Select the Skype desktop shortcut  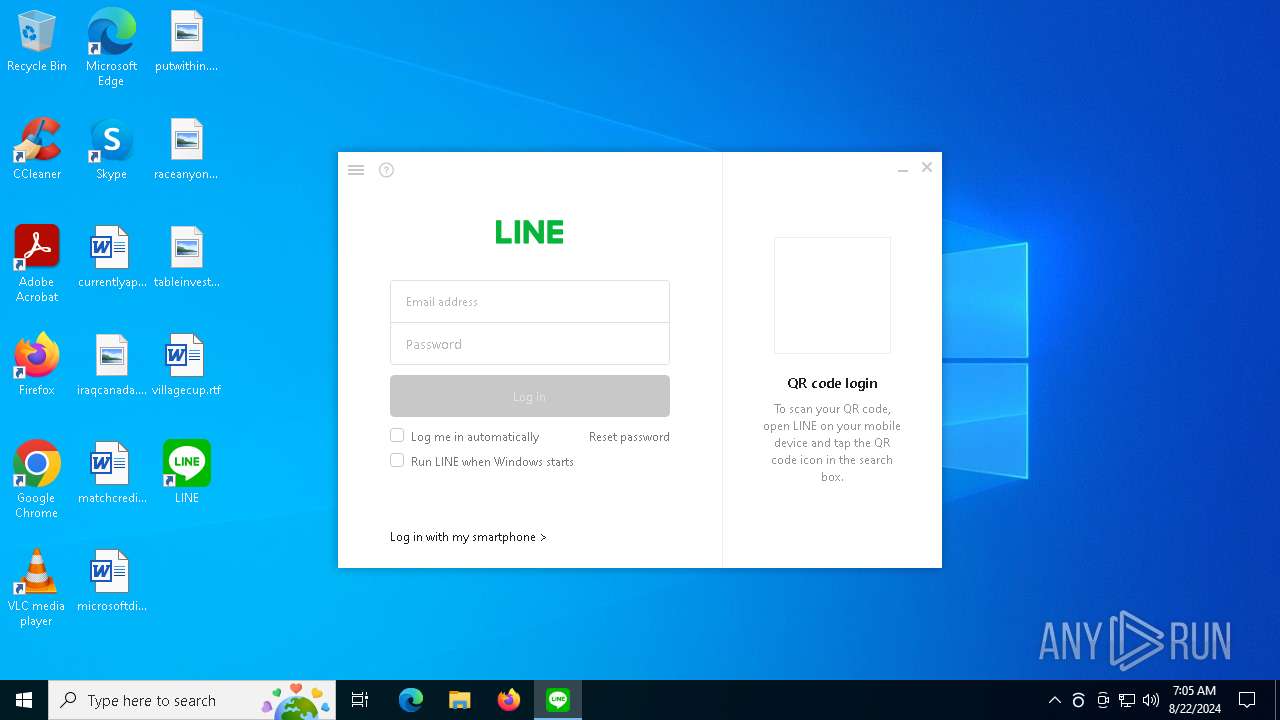(x=111, y=150)
